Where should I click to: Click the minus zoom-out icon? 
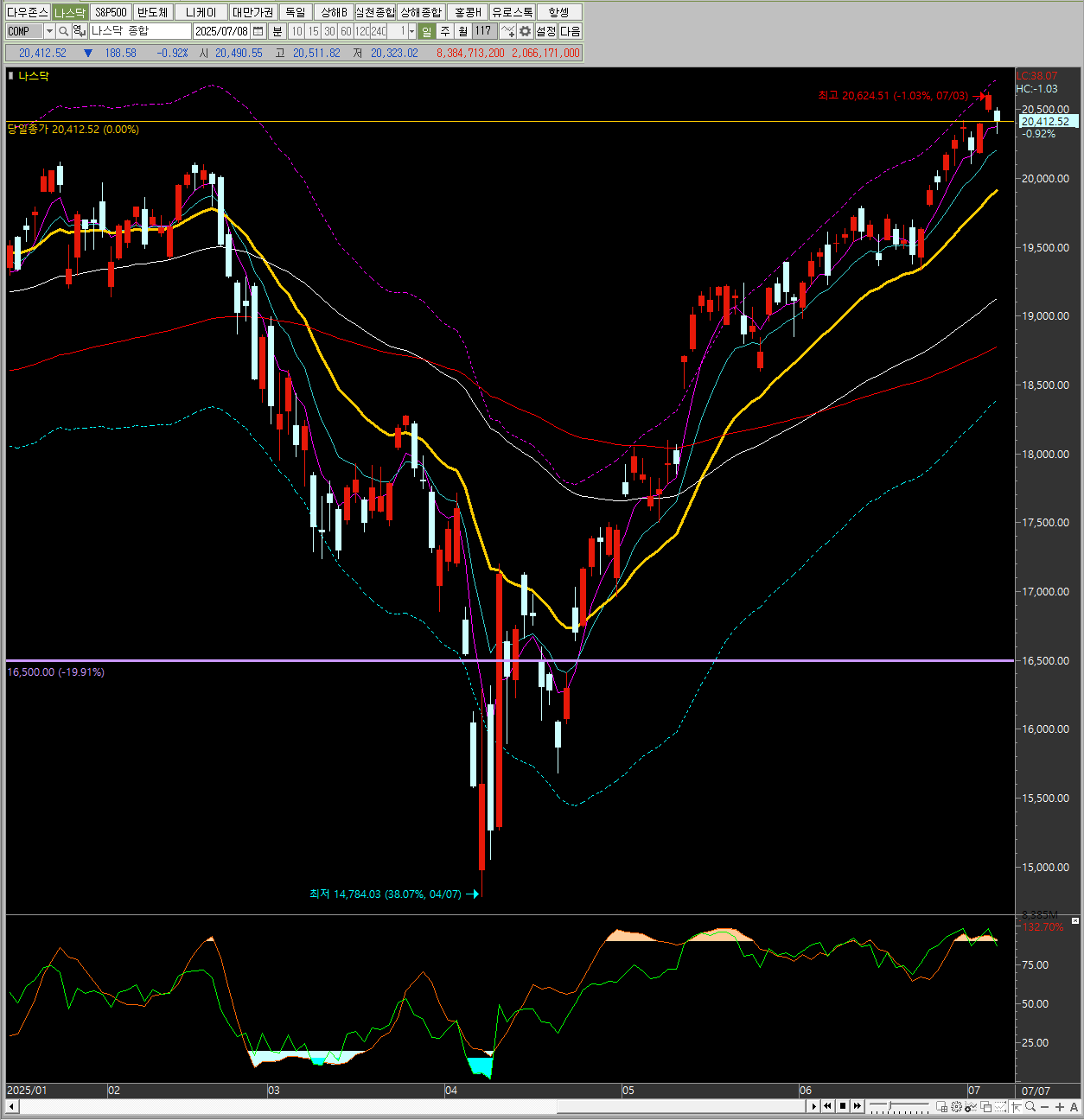(1044, 1107)
